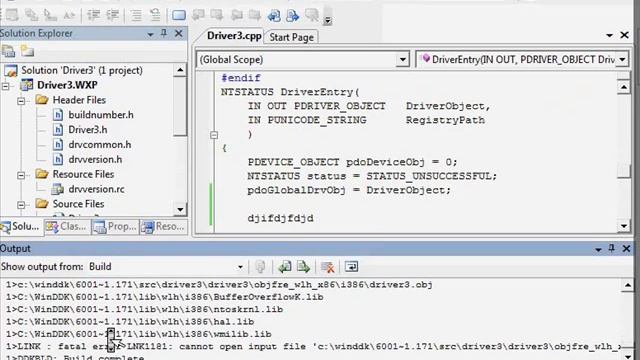Toggle a bookmark with the blue rectangle icon
Image resolution: width=640 pixels, height=360 pixels.
pos(179,16)
